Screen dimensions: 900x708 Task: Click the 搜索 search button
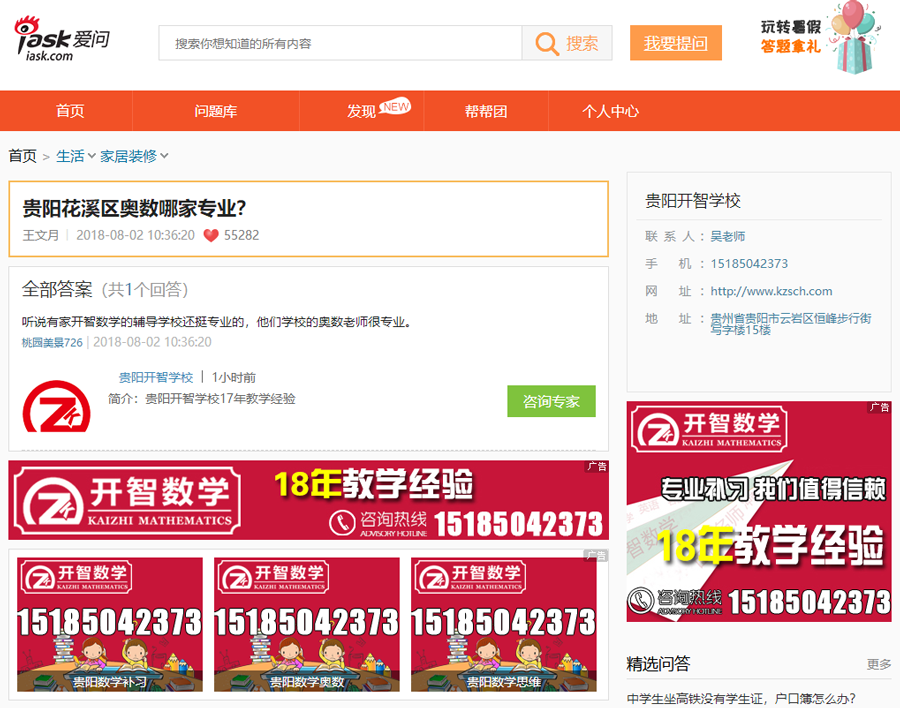(x=567, y=43)
